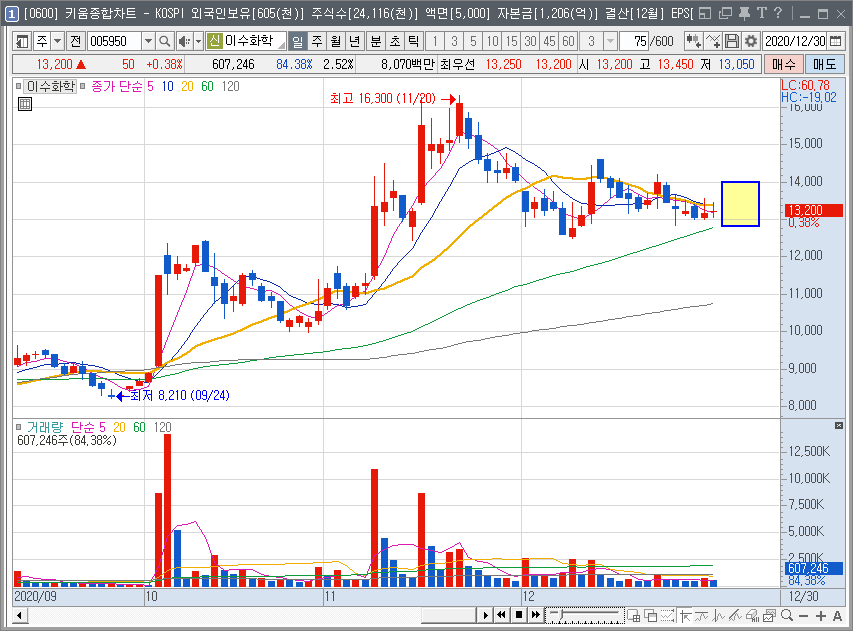
Task: Click the stacked chart window icon at bottom
Action: point(769,615)
